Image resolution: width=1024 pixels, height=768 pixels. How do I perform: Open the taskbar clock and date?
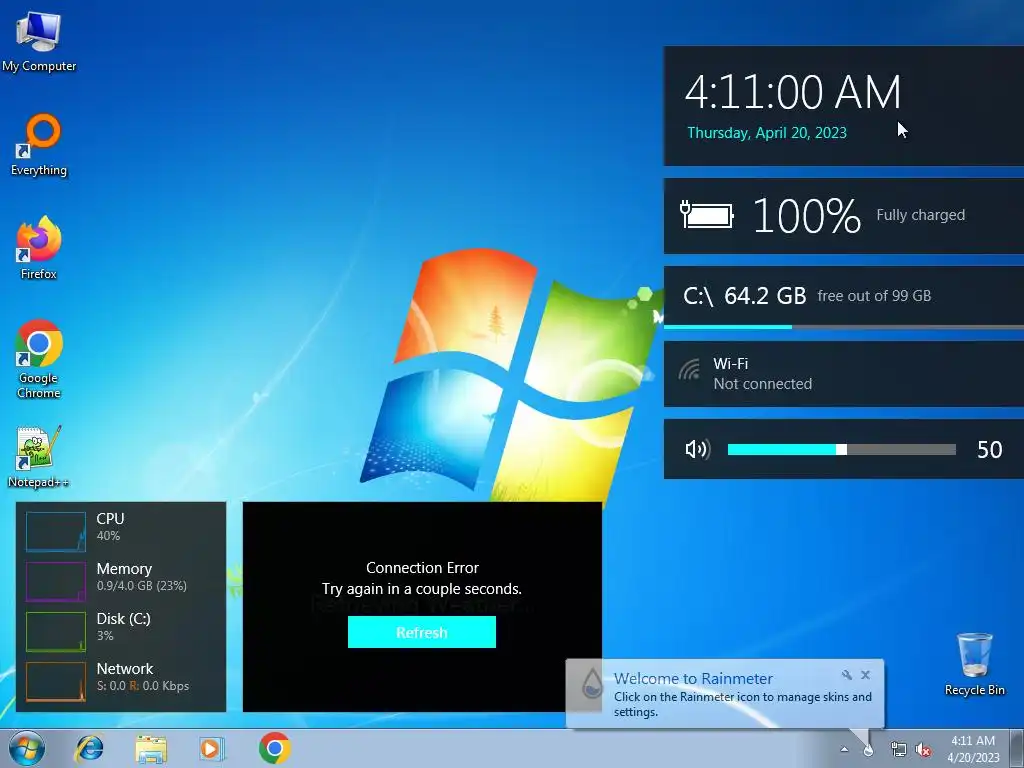point(973,749)
